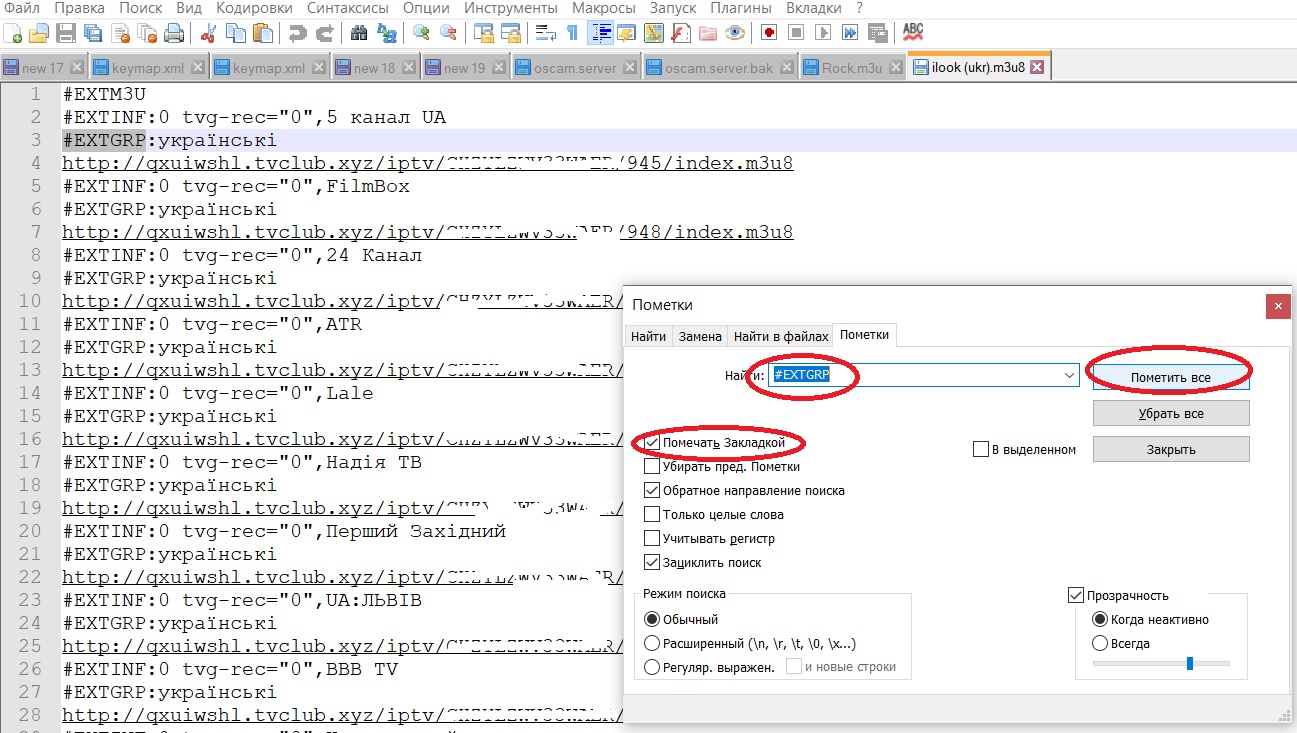The image size is (1297, 733).
Task: Enable the Убирать пред. Пометки checkbox
Action: (x=653, y=466)
